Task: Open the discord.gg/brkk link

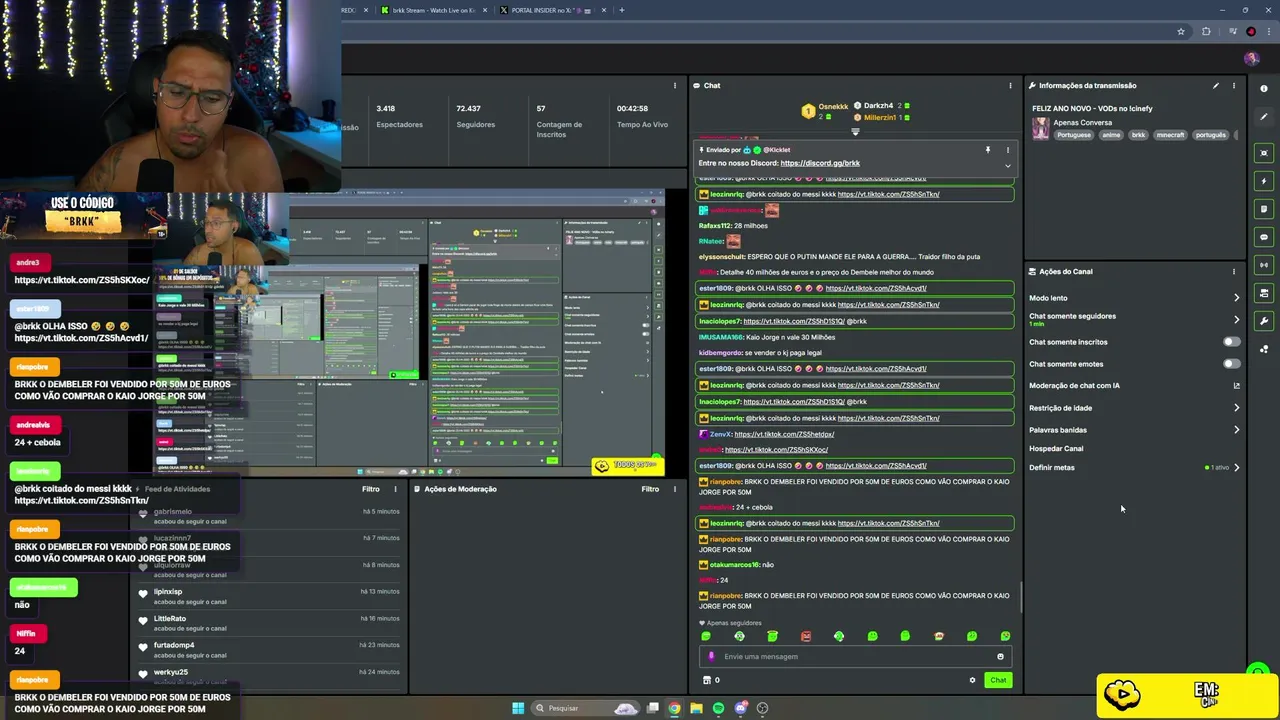Action: [820, 163]
